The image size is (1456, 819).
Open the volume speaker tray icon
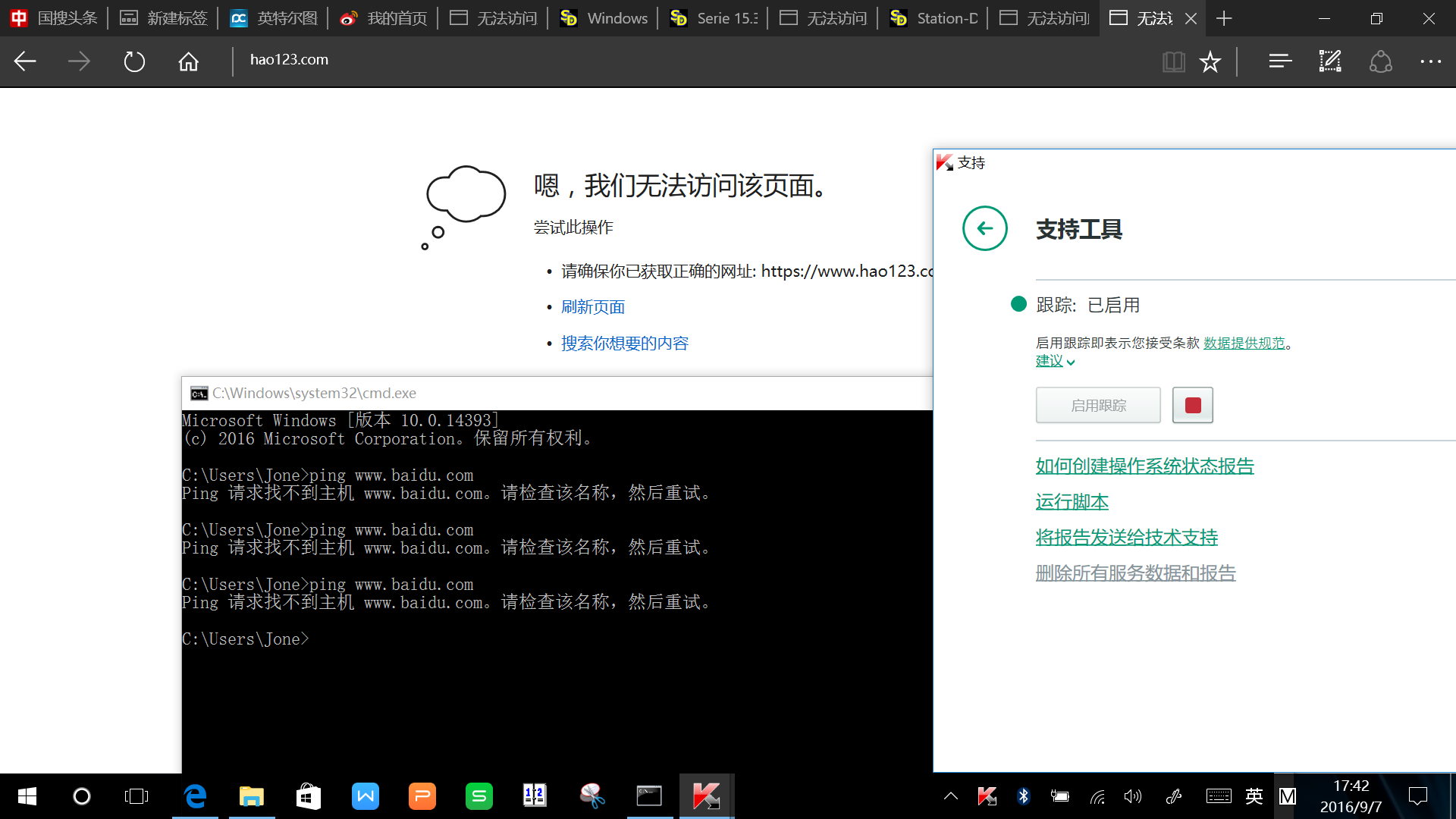tap(1133, 796)
